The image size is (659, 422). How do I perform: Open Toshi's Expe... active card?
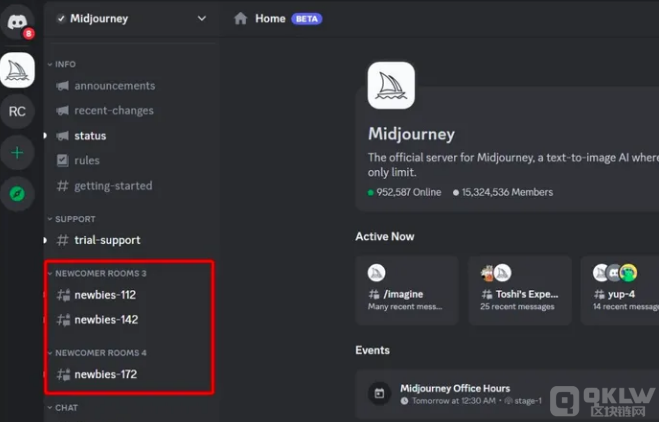pos(520,290)
